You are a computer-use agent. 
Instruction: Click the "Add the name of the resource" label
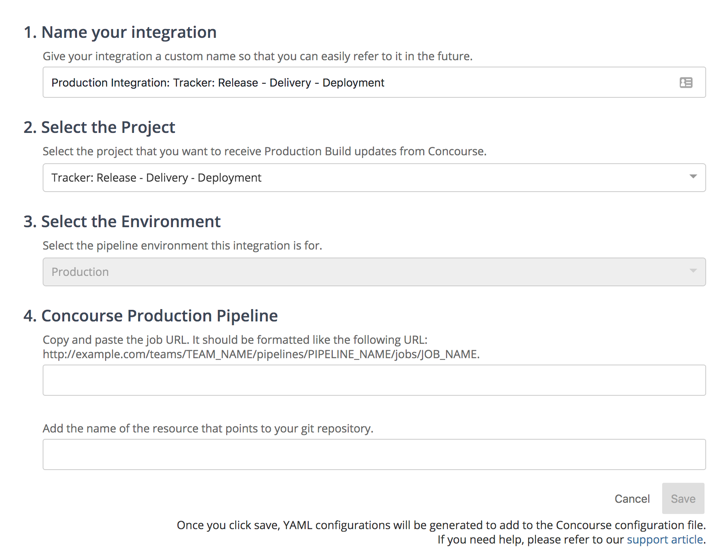click(x=207, y=429)
